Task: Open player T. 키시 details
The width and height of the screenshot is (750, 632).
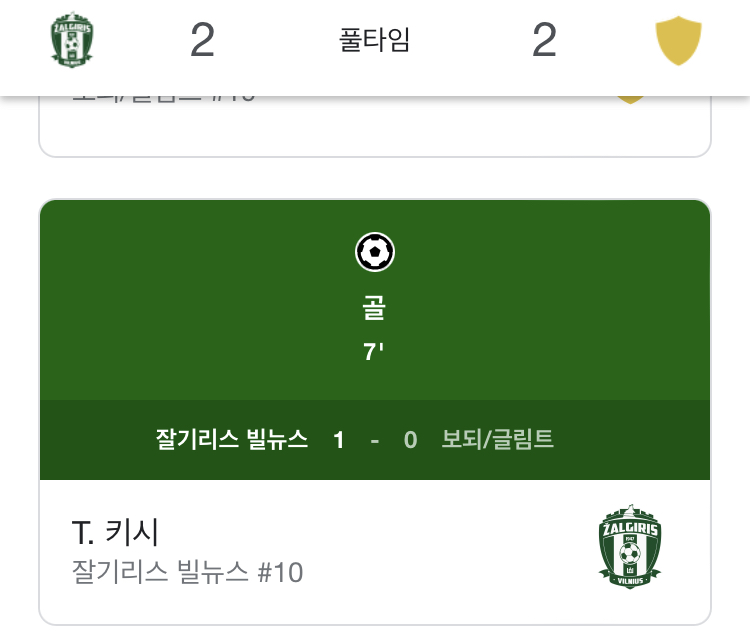Action: click(115, 532)
